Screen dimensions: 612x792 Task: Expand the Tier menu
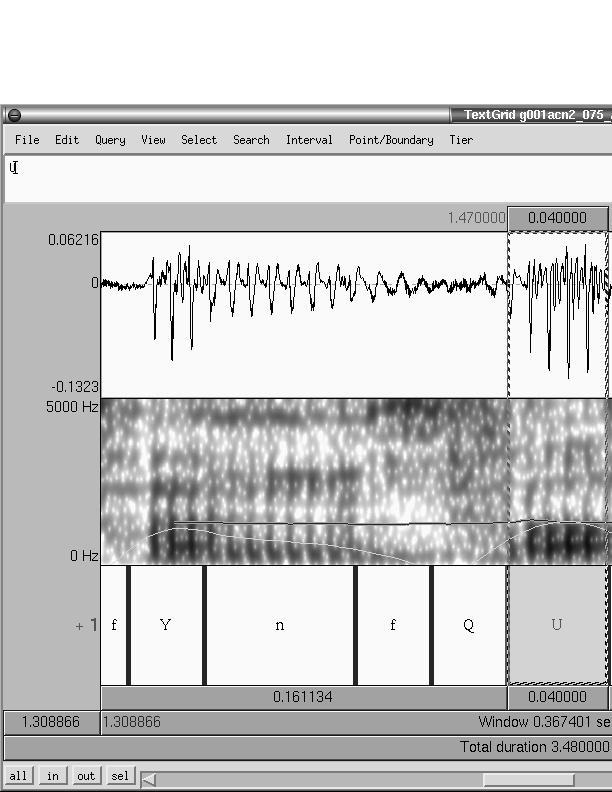pyautogui.click(x=461, y=140)
